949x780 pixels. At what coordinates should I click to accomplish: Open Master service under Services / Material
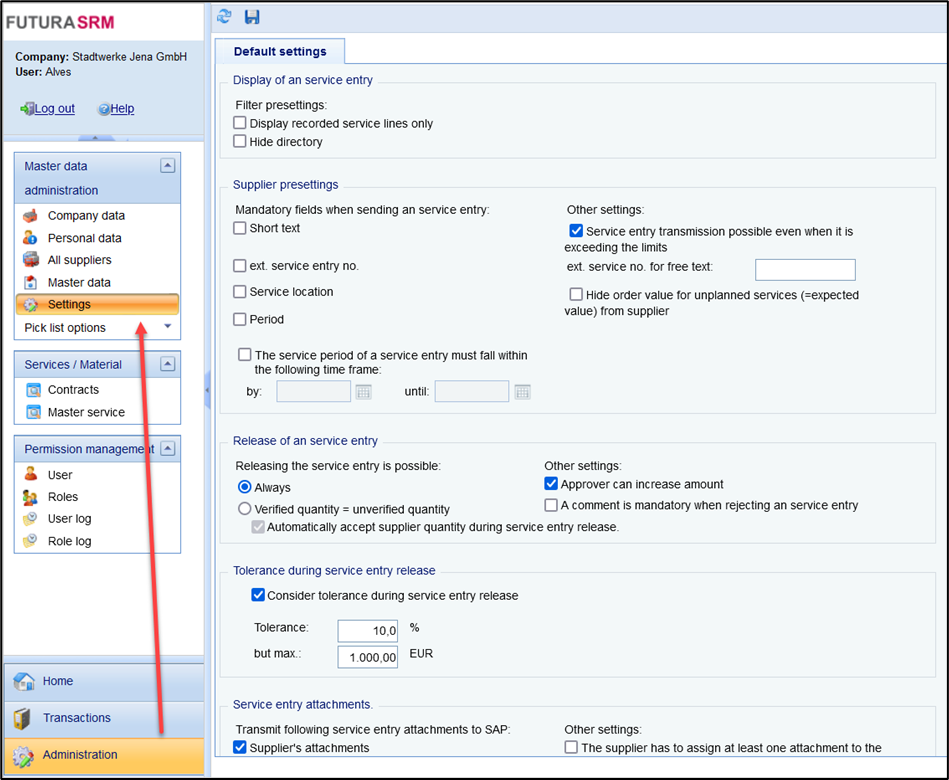pos(86,412)
